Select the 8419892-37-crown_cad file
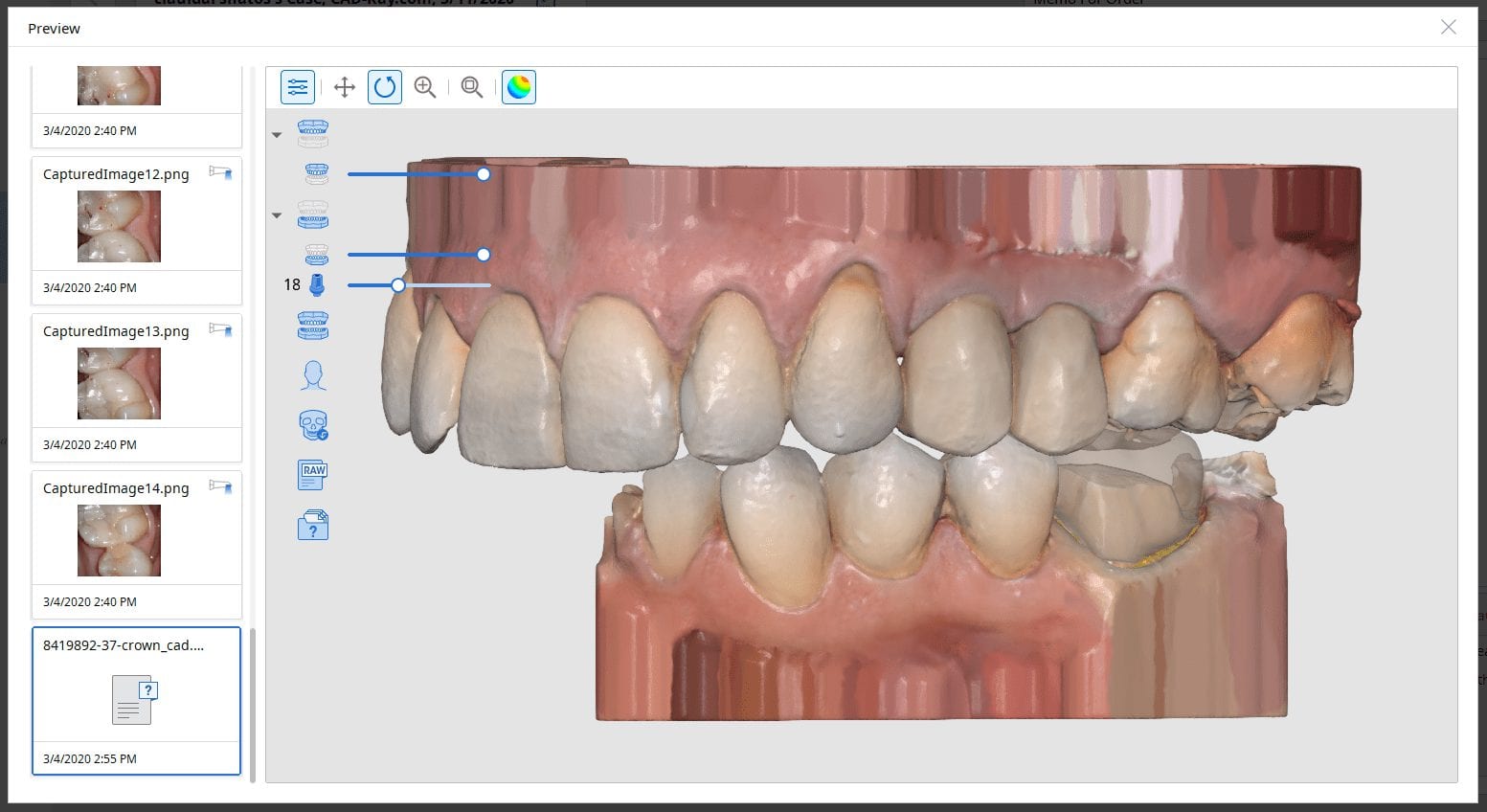The width and height of the screenshot is (1487, 812). click(135, 700)
